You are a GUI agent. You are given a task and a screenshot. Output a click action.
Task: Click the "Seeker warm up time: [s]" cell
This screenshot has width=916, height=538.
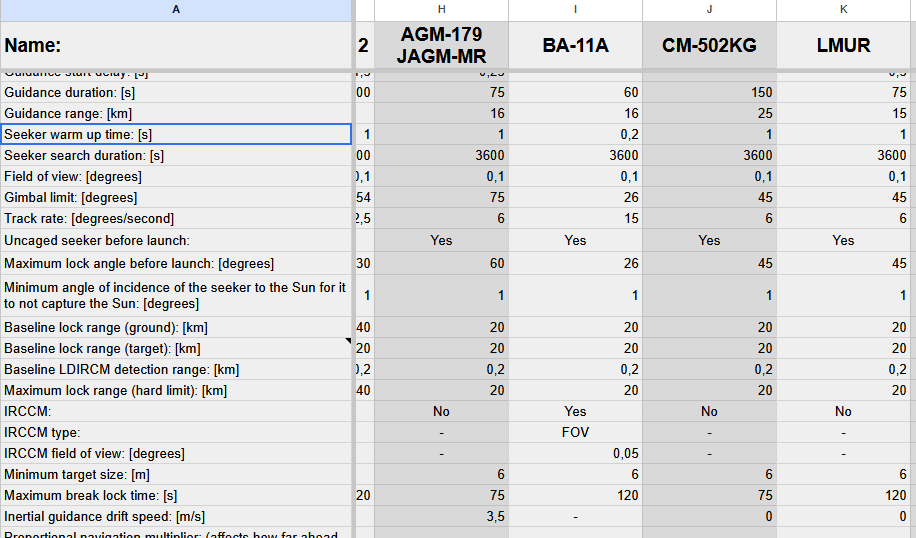(176, 134)
